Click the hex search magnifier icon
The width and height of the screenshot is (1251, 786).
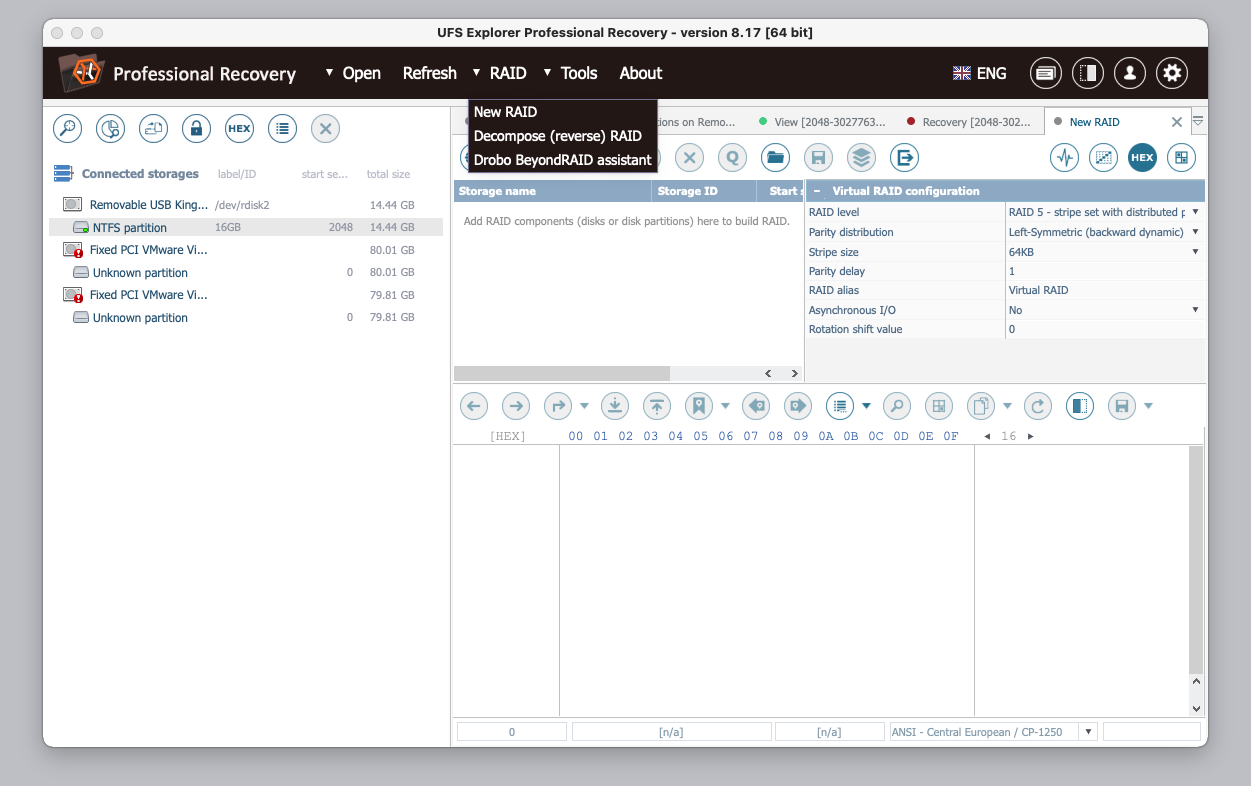pyautogui.click(x=897, y=406)
